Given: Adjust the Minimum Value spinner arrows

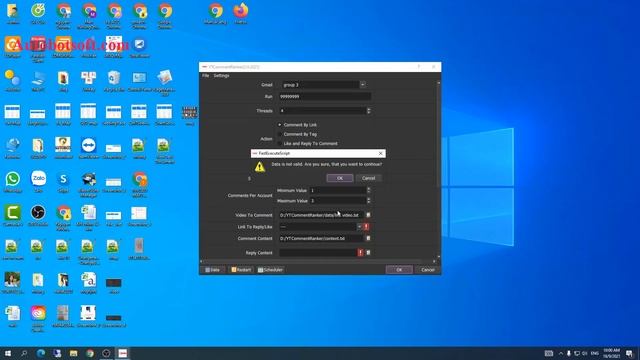Looking at the screenshot, I should click(369, 190).
